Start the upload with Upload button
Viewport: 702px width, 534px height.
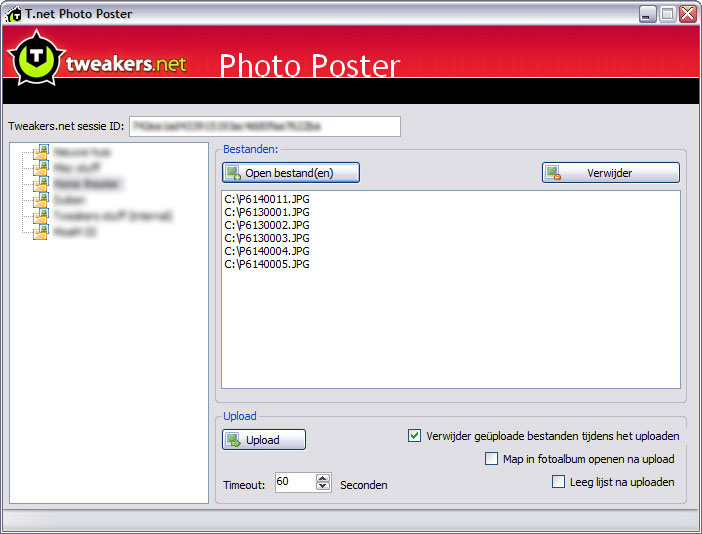pyautogui.click(x=264, y=440)
